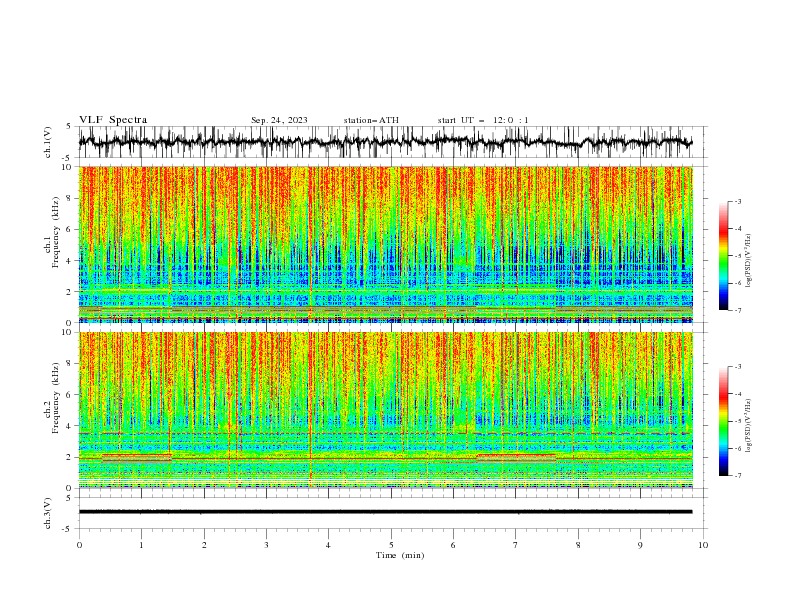Image resolution: width=792 pixels, height=612 pixels.
Task: Click the ch.3 flat waveform trace
Action: [385, 512]
